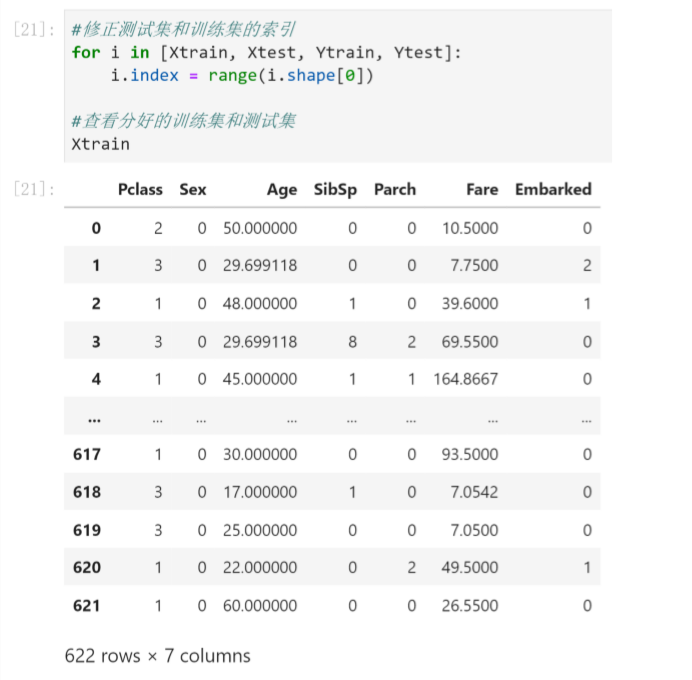Select row index 1 label
The width and height of the screenshot is (692, 680).
(x=96, y=265)
